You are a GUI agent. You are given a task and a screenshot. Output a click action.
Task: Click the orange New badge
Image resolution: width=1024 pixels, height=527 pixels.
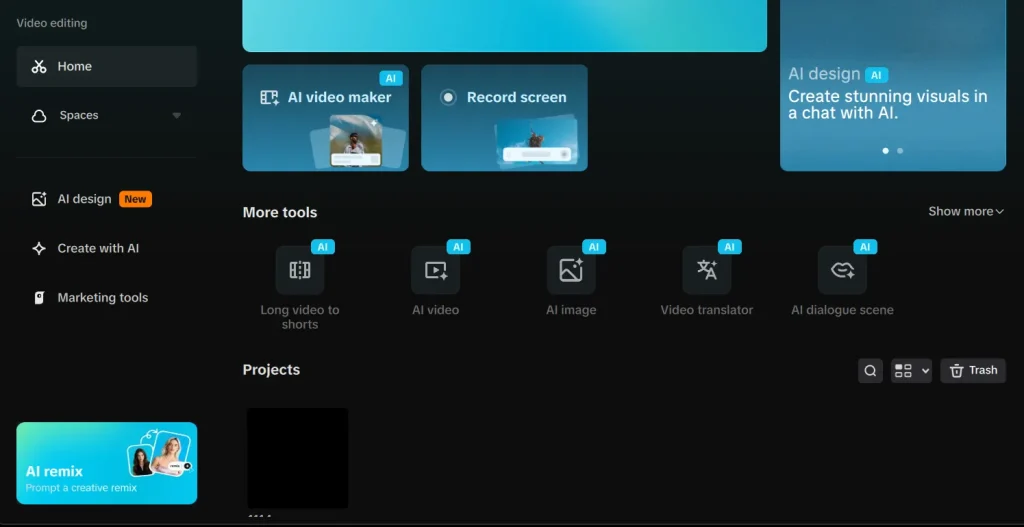tap(135, 199)
